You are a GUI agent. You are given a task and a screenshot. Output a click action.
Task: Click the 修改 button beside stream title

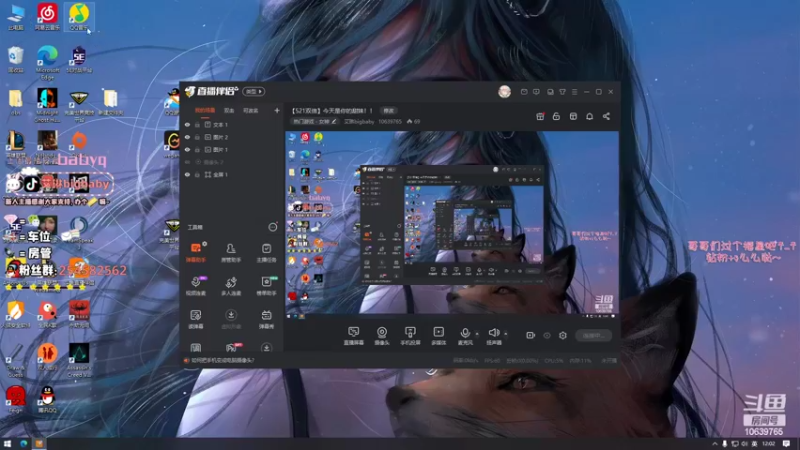coord(389,111)
